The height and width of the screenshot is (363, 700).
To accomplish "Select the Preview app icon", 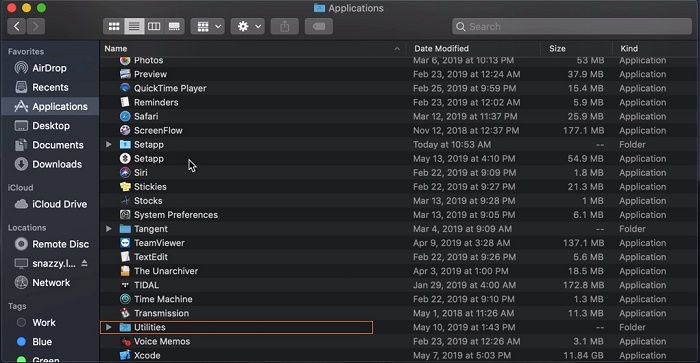I will point(125,74).
